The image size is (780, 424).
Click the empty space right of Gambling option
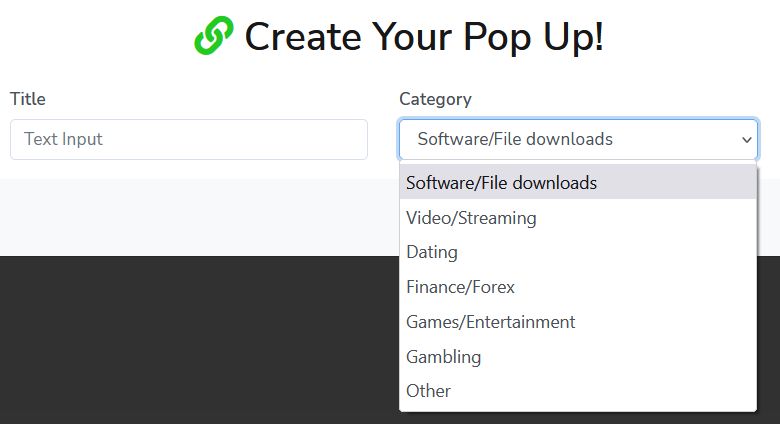(x=640, y=356)
